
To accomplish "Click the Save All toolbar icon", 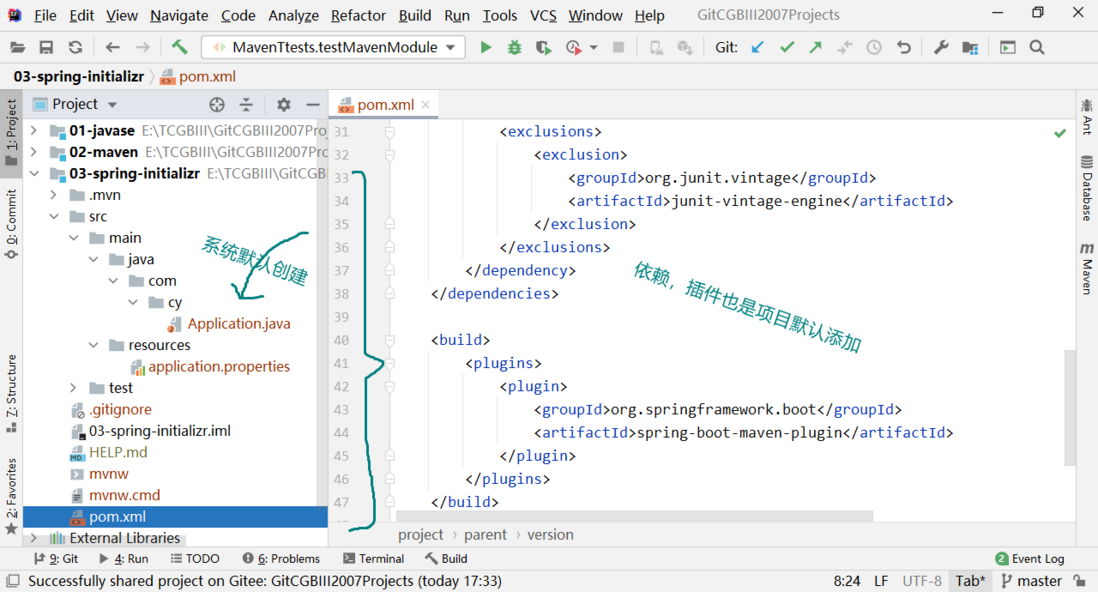I will (x=46, y=48).
